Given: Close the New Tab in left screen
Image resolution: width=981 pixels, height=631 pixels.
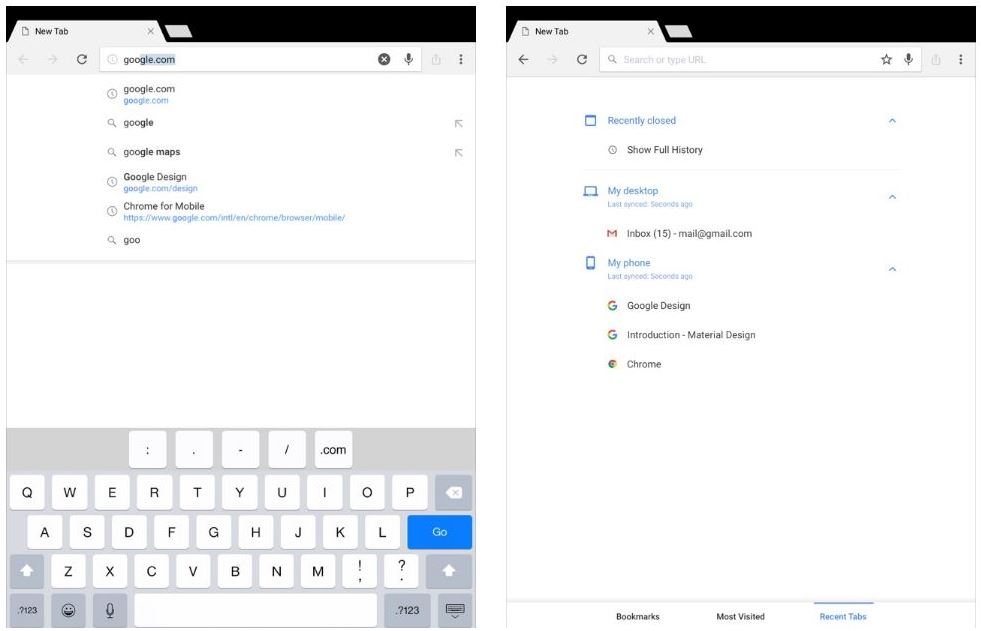Looking at the screenshot, I should (151, 31).
